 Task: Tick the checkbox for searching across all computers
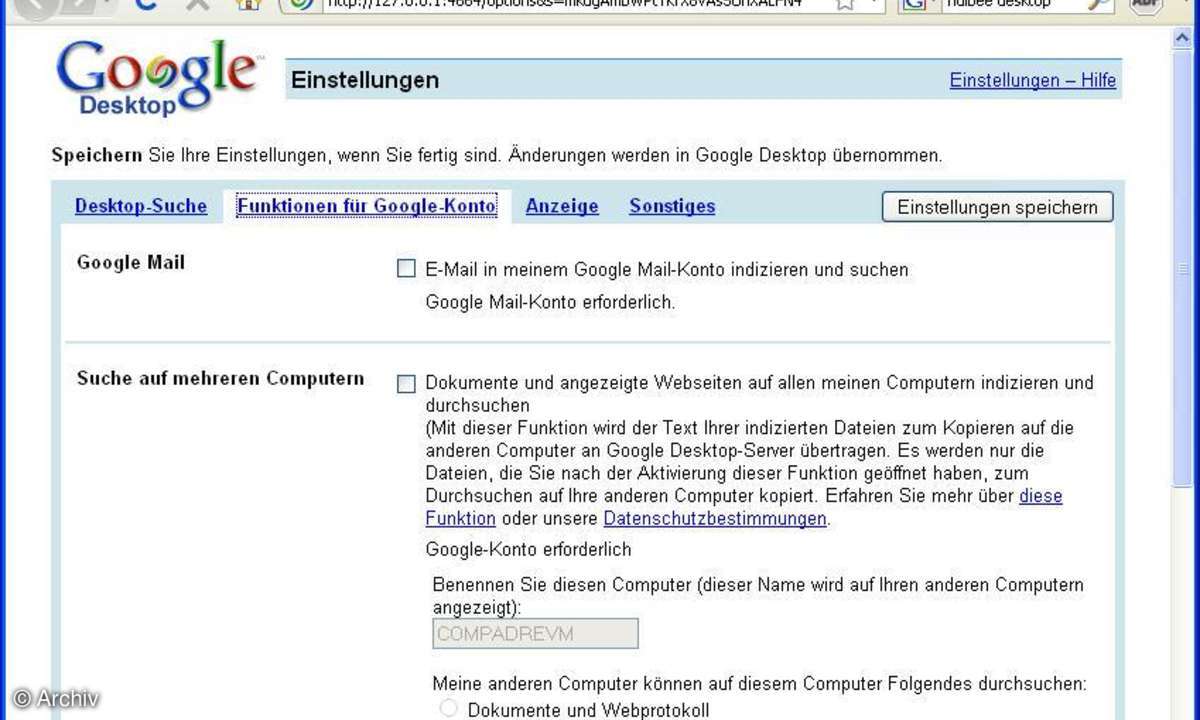[406, 384]
